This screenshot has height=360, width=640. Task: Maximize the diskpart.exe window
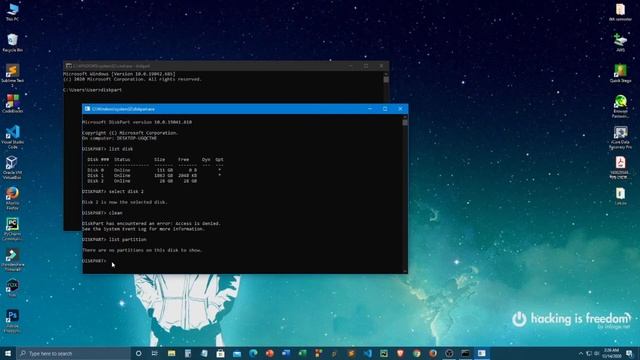(385, 109)
